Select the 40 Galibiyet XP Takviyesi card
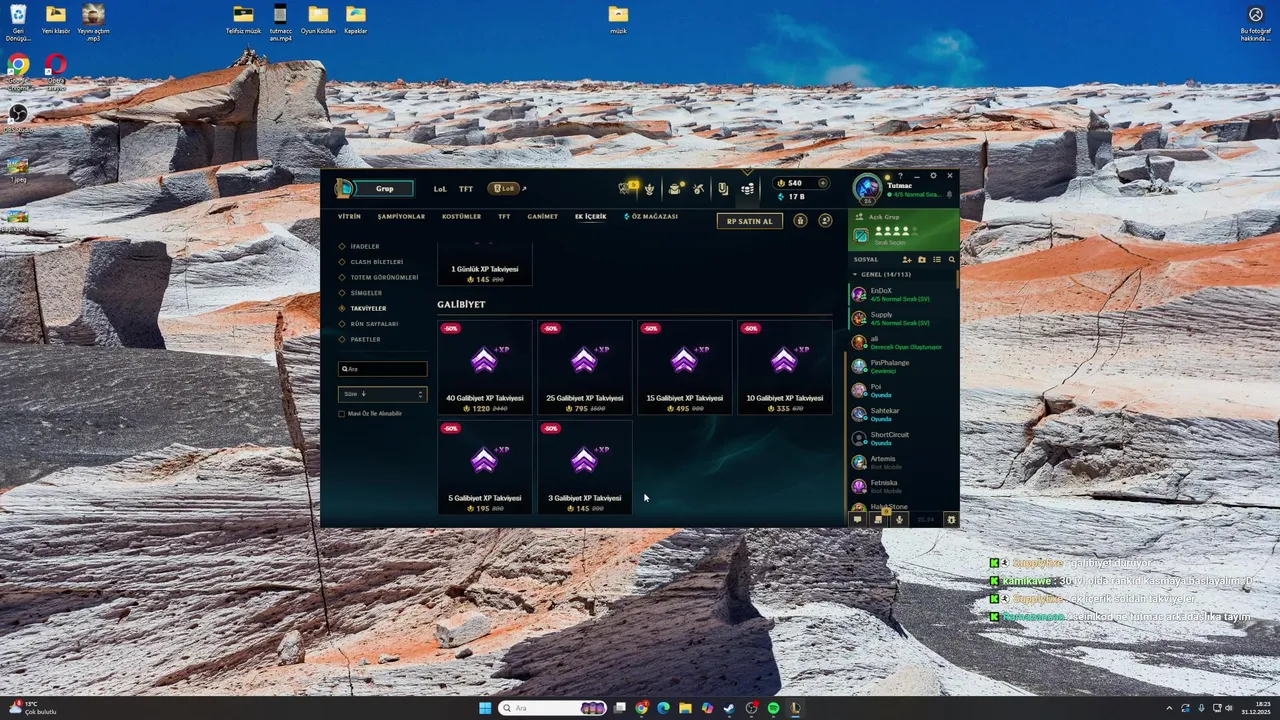Screen dimensions: 1280x720 point(484,367)
